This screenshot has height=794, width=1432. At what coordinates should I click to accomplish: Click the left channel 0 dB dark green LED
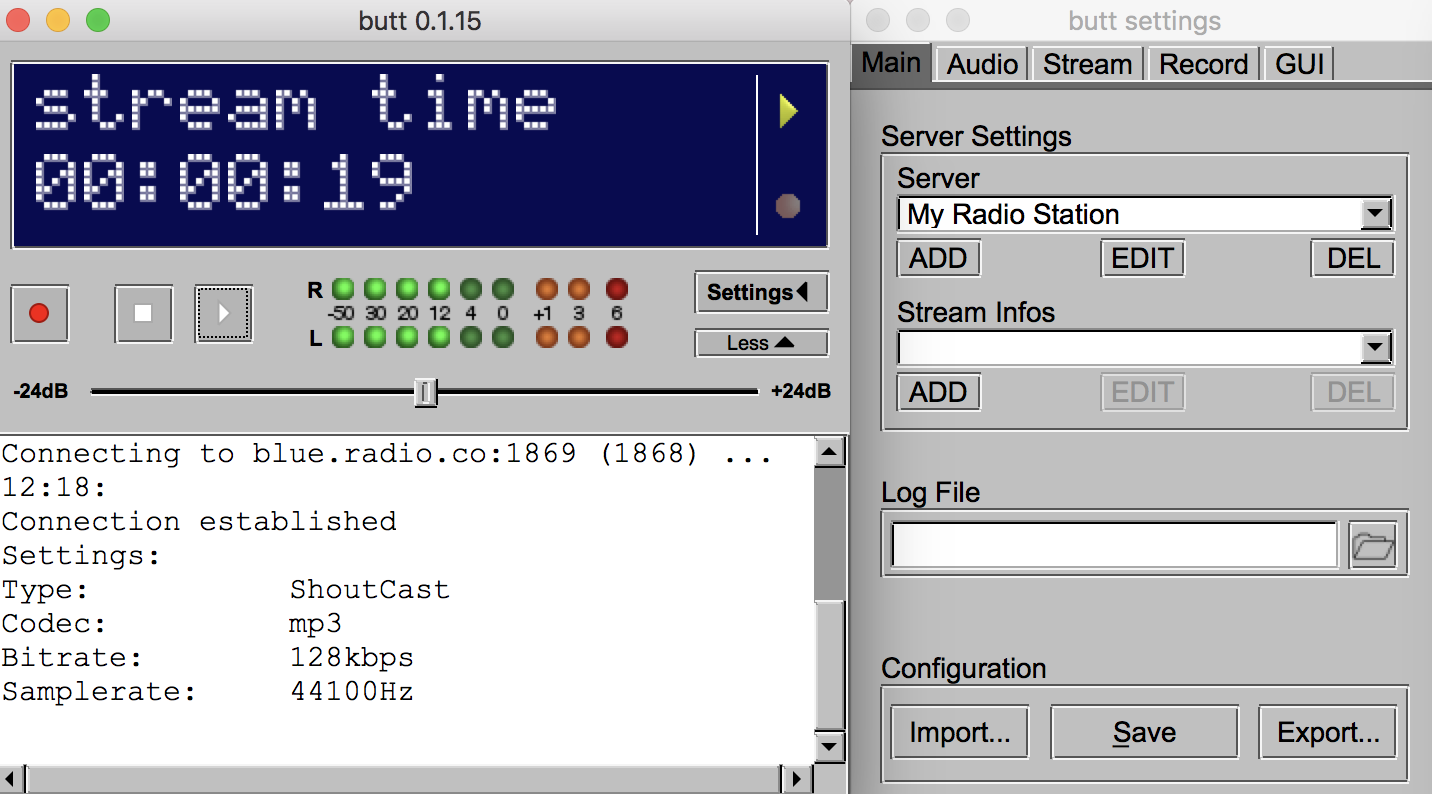pyautogui.click(x=503, y=337)
